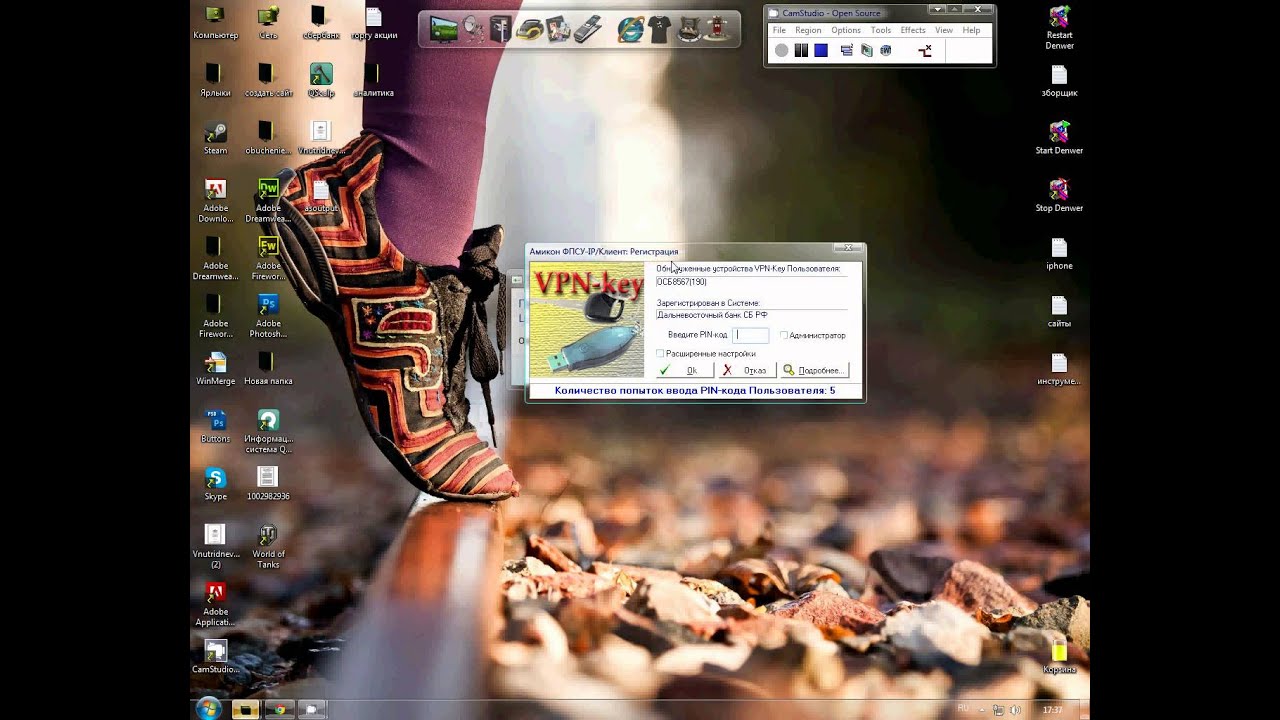1280x720 pixels.
Task: Click the World of Tanks shortcut
Action: [x=268, y=546]
